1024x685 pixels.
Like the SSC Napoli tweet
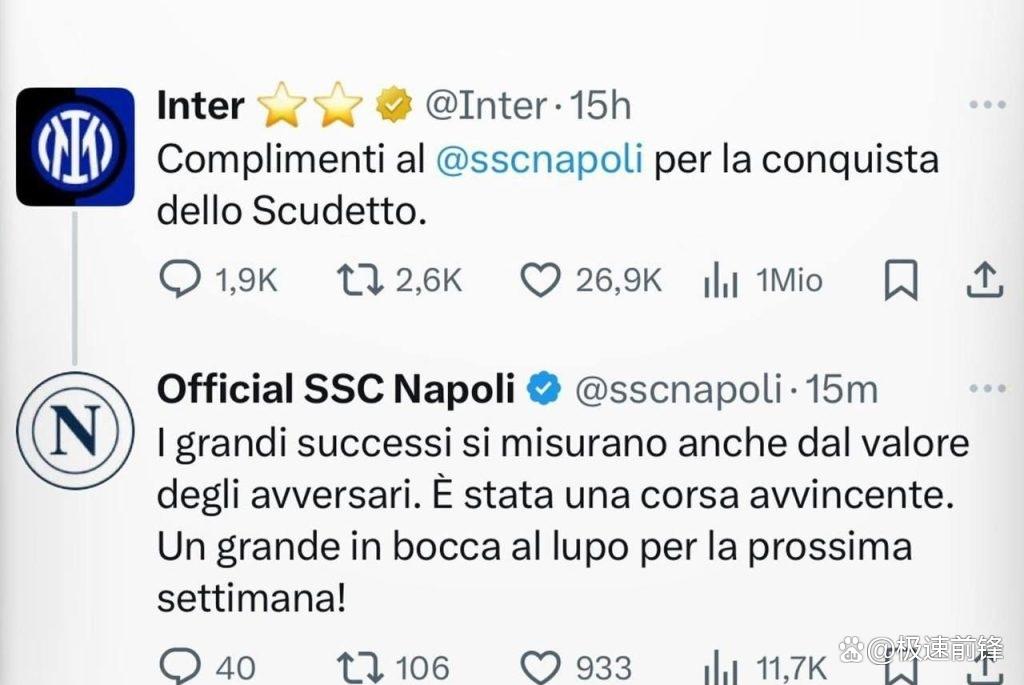tap(541, 666)
